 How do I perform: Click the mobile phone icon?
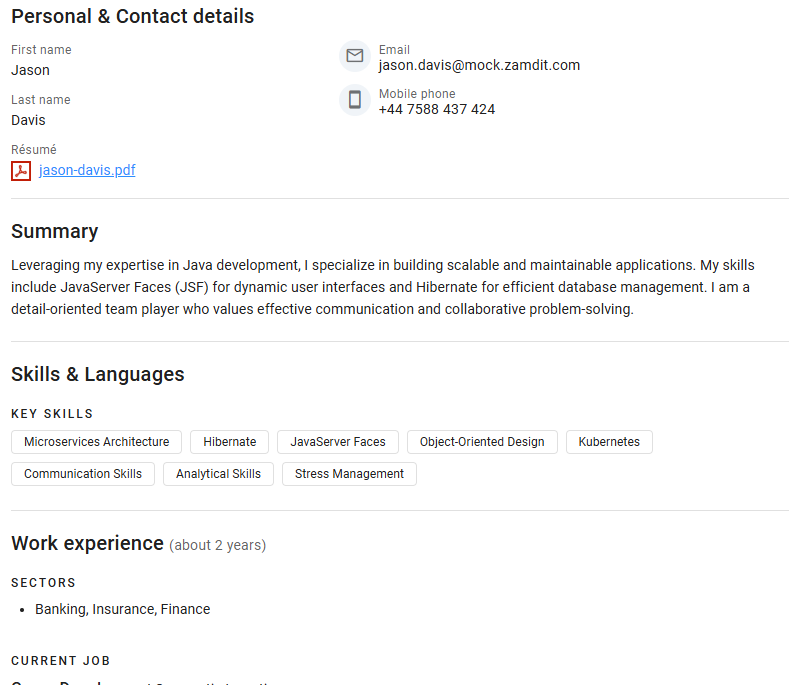354,100
